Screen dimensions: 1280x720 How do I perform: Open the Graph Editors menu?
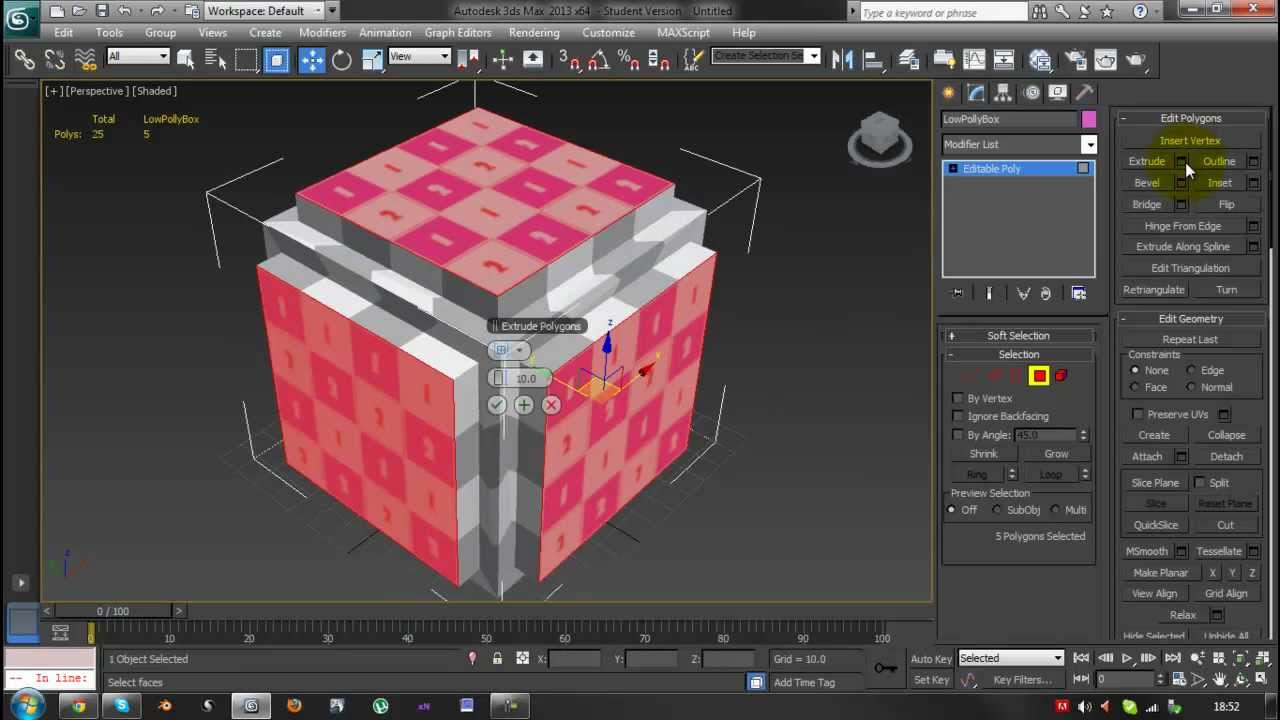tap(457, 33)
